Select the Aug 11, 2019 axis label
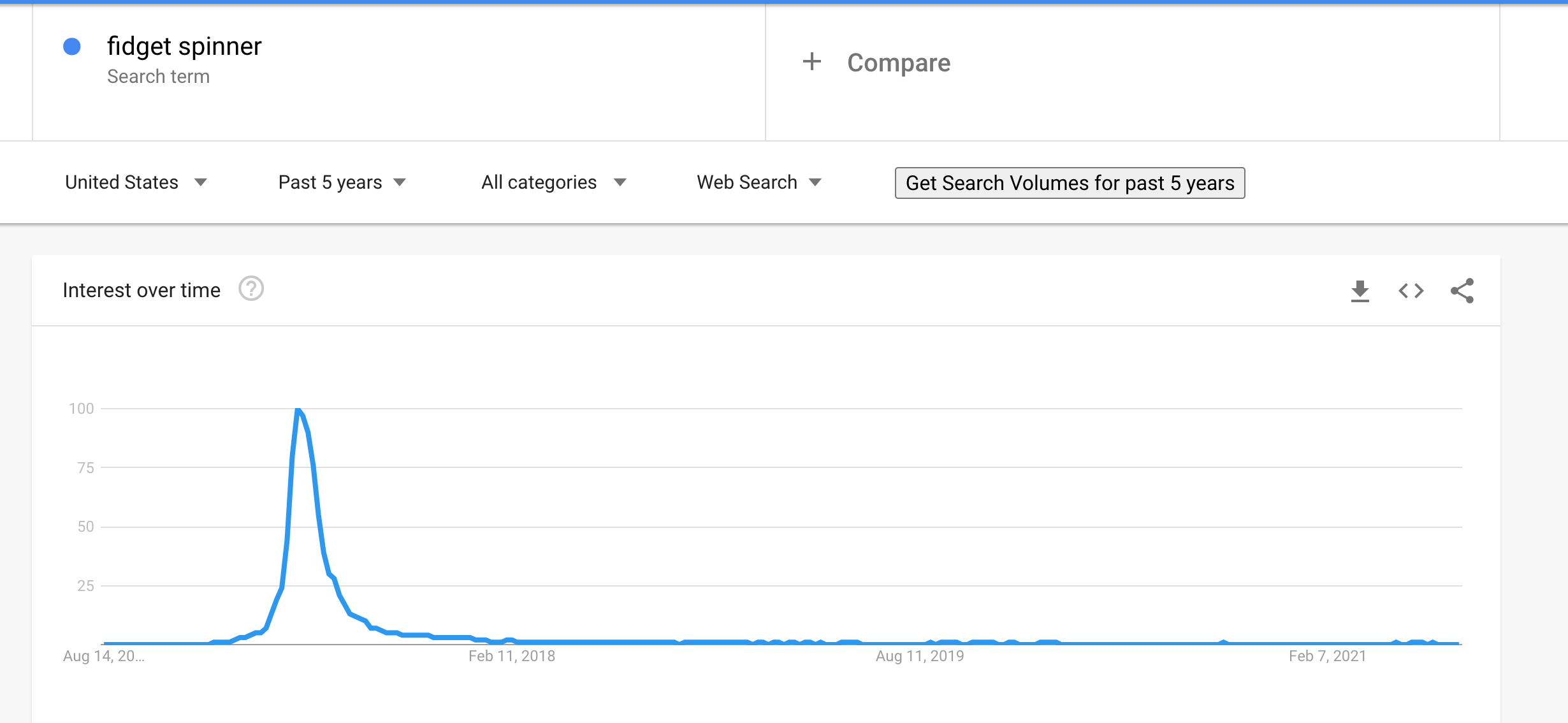1568x723 pixels. click(920, 656)
